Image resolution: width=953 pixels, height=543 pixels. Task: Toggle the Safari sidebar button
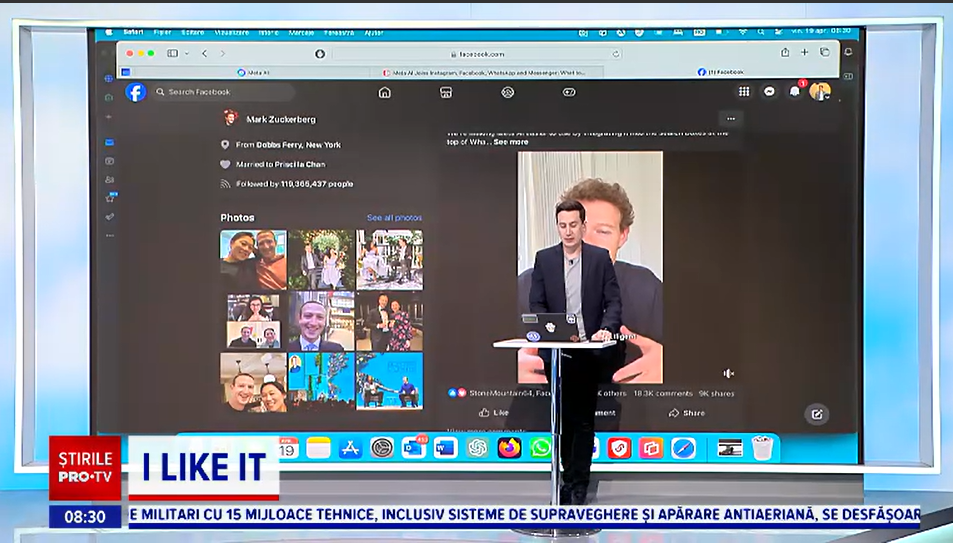[x=172, y=53]
